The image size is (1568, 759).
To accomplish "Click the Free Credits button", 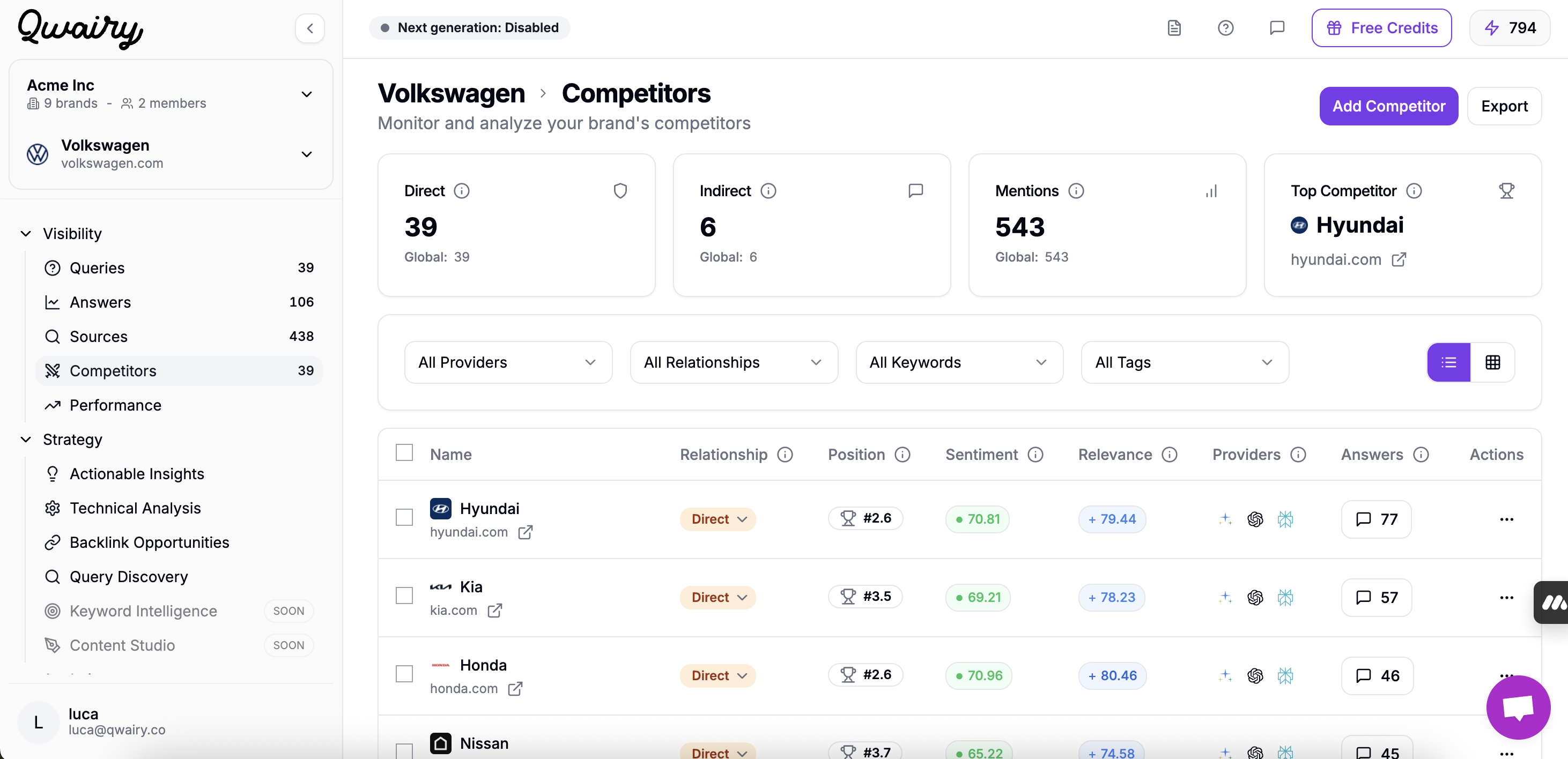I will pyautogui.click(x=1381, y=28).
